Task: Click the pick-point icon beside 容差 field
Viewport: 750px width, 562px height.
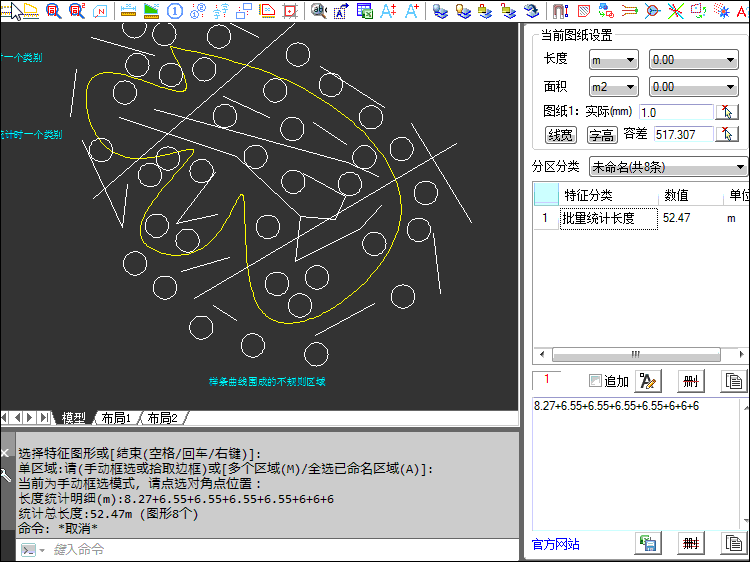Action: click(728, 134)
